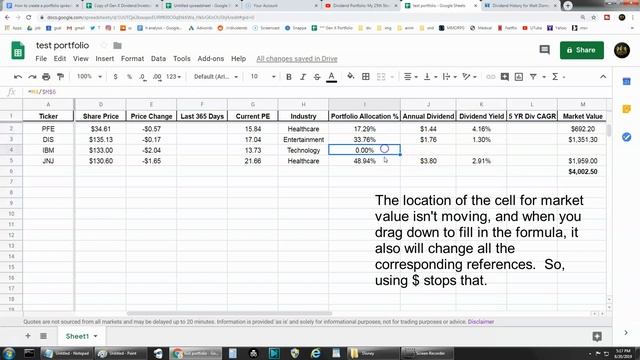Open the Edit menu
Image resolution: width=640 pixels, height=360 pixels.
pyautogui.click(x=60, y=59)
